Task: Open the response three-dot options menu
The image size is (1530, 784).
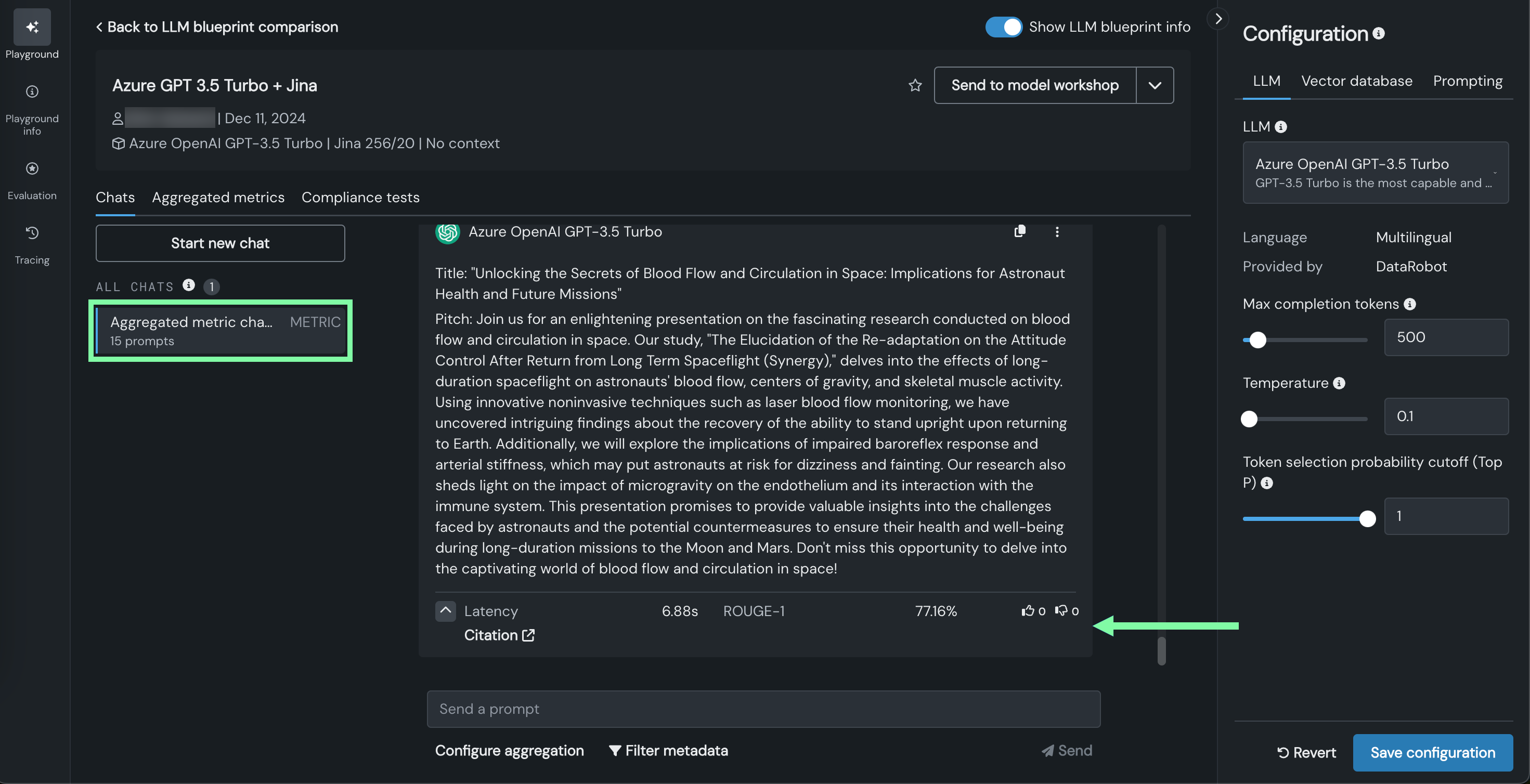Action: tap(1057, 232)
